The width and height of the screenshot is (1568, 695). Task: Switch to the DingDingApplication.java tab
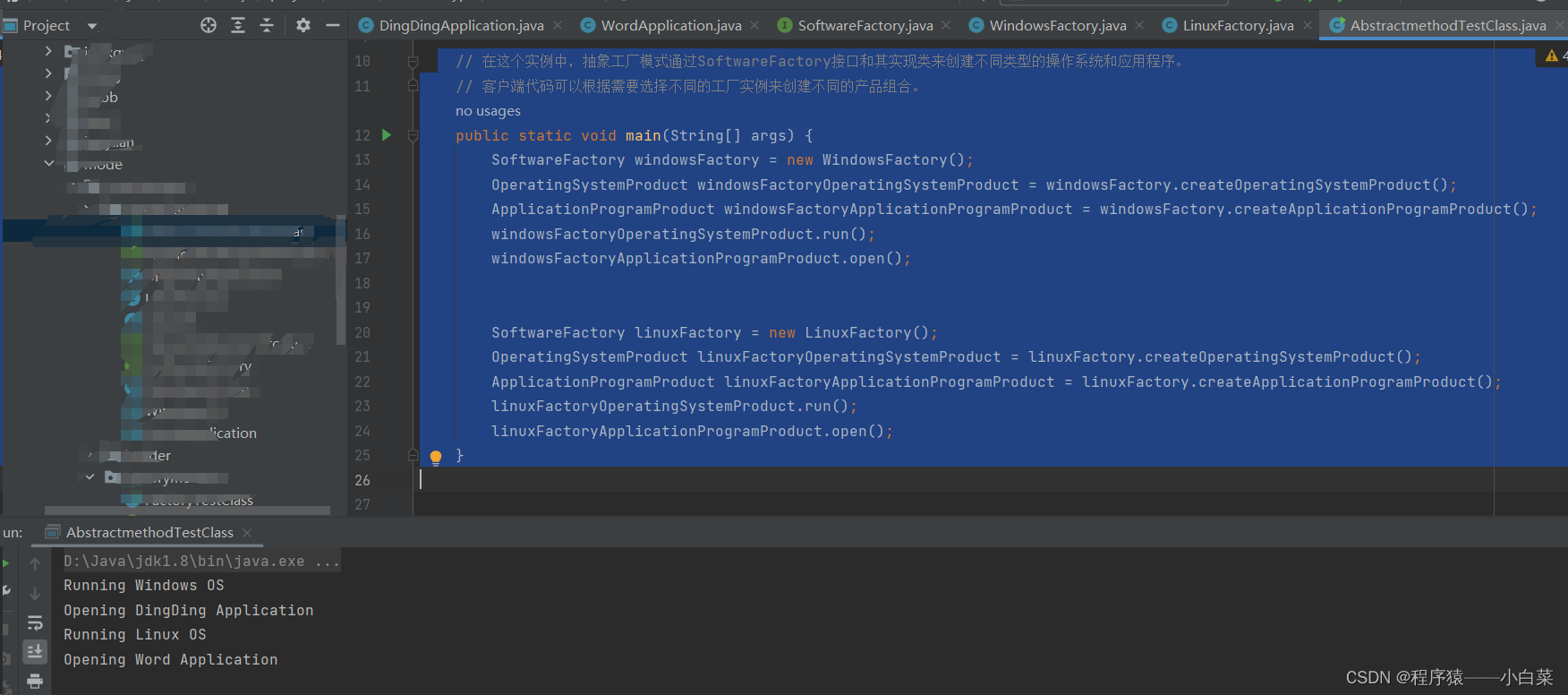(453, 25)
